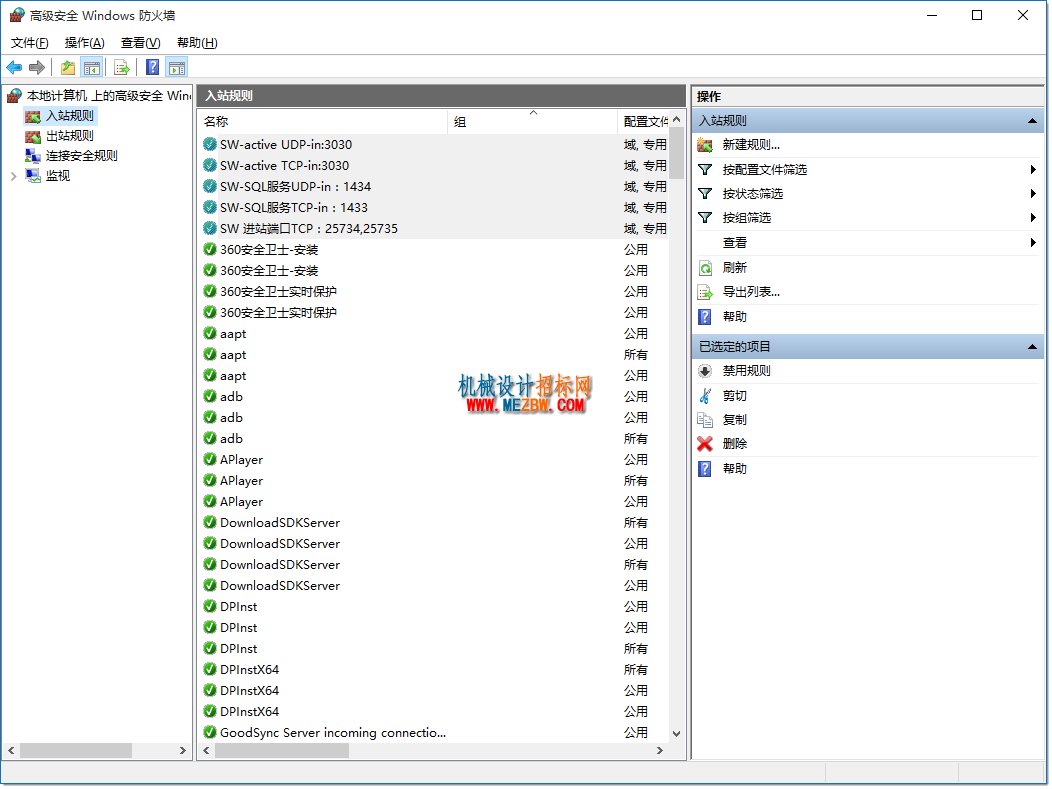Screen dimensions: 1052x789
Task: Click the tree pane horizontal scroll left arrow
Action: click(11, 751)
